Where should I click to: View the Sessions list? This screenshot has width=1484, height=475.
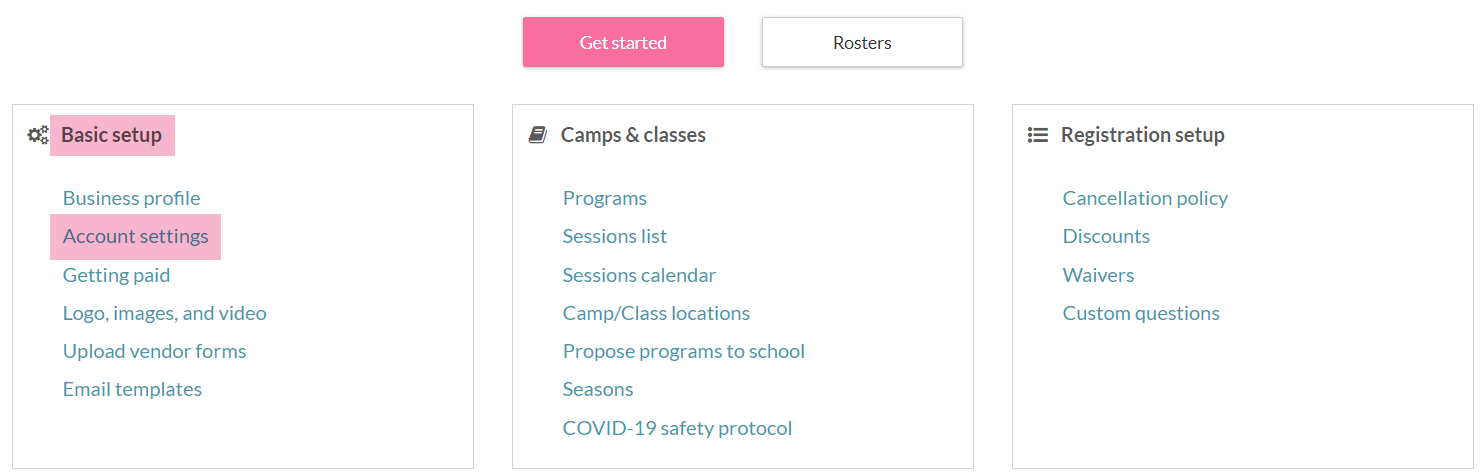coord(615,237)
